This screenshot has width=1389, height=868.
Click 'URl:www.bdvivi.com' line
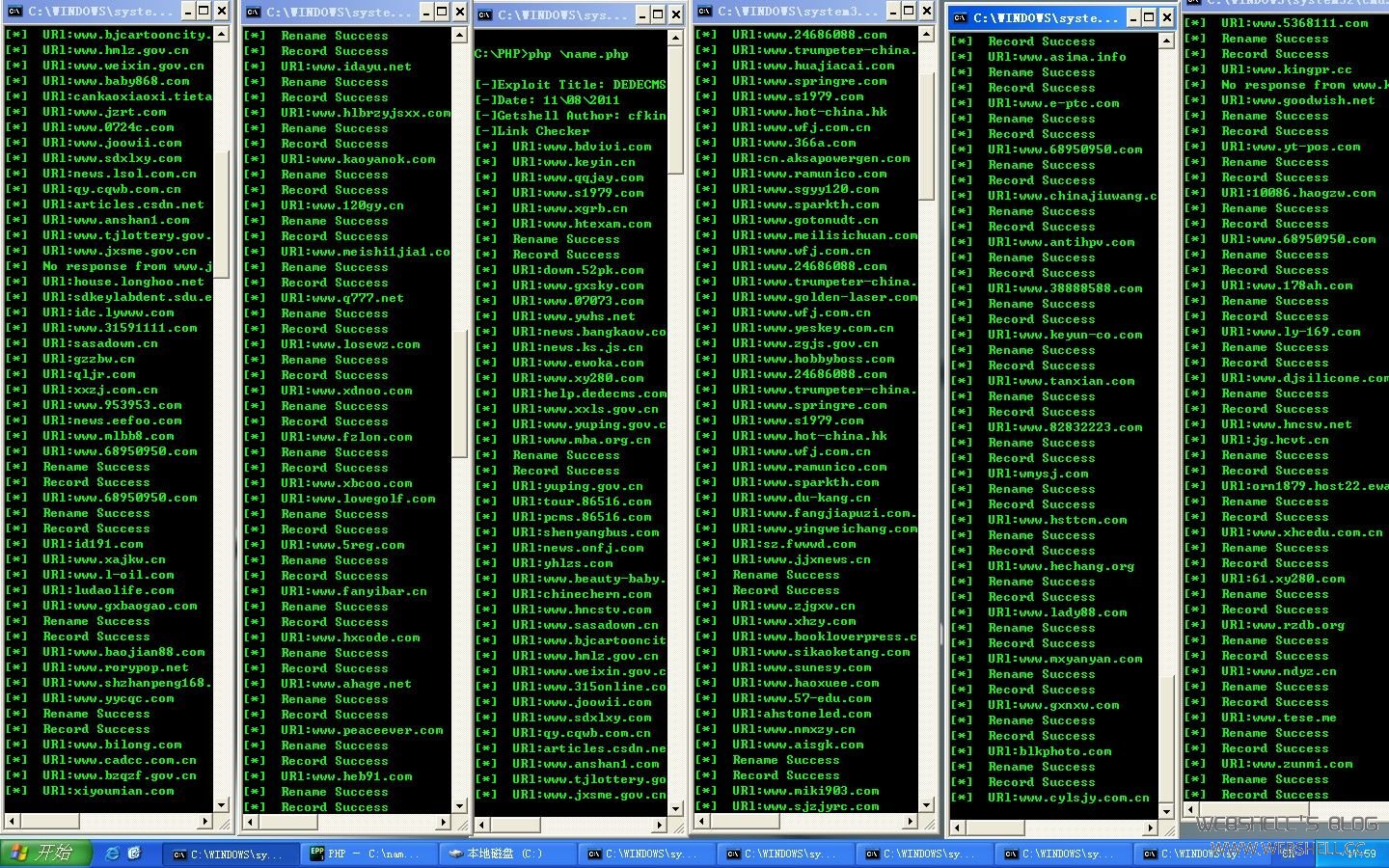(x=582, y=147)
